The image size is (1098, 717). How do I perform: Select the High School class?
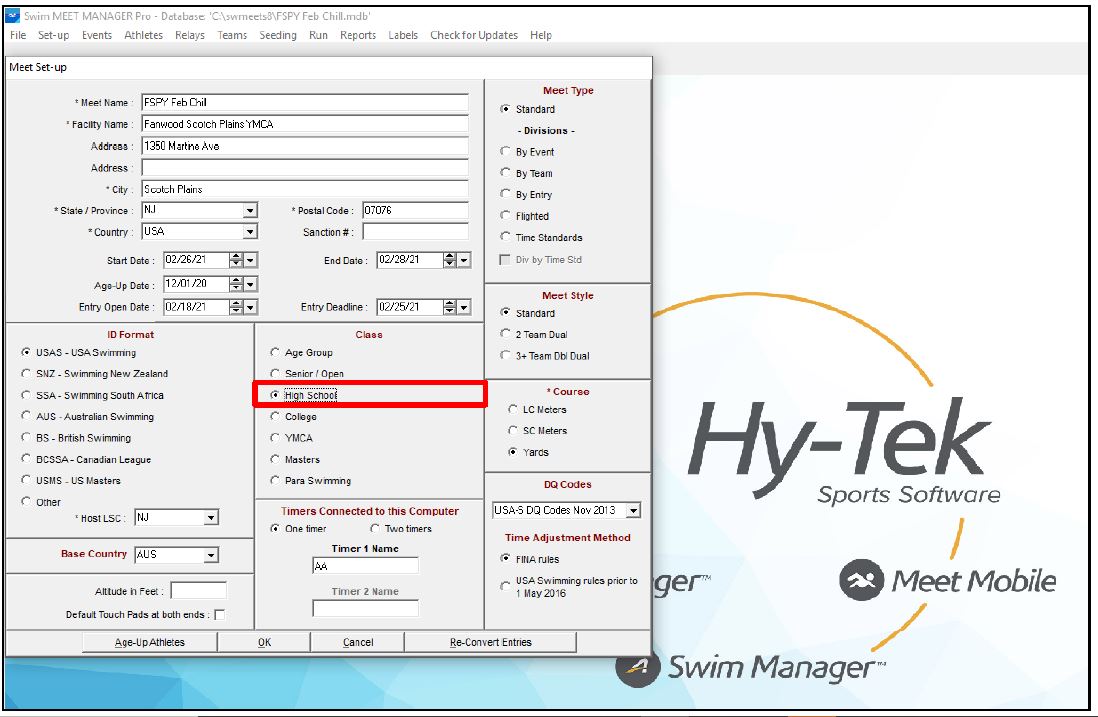click(x=275, y=395)
